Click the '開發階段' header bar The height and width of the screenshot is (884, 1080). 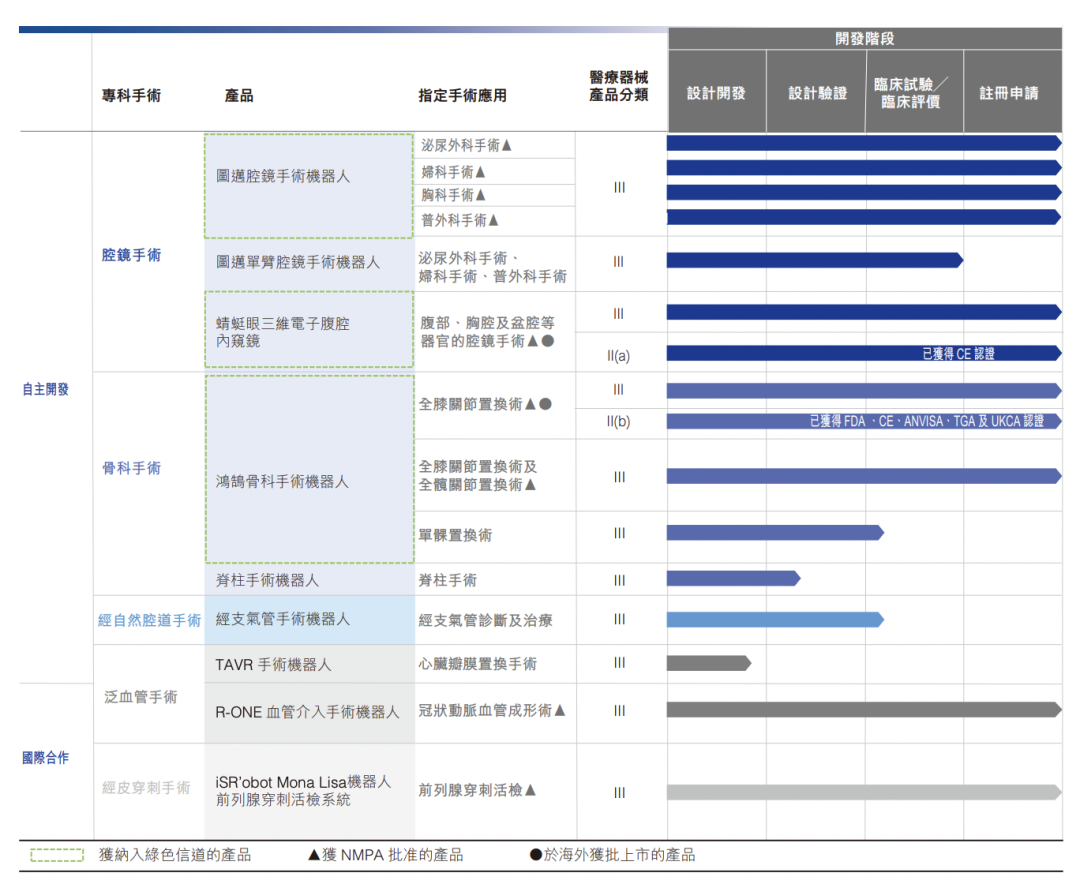point(864,39)
